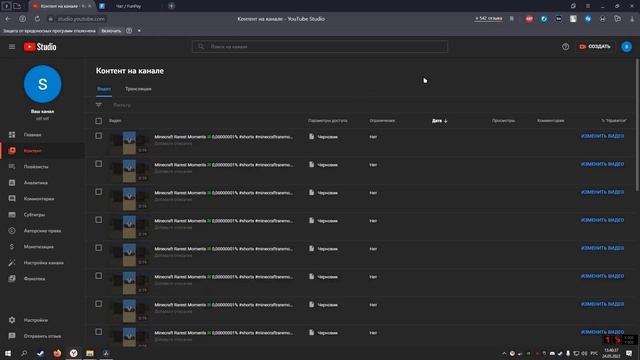The height and width of the screenshot is (360, 640).
Task: Tick the checkbox of the eighth video row
Action: click(99, 332)
